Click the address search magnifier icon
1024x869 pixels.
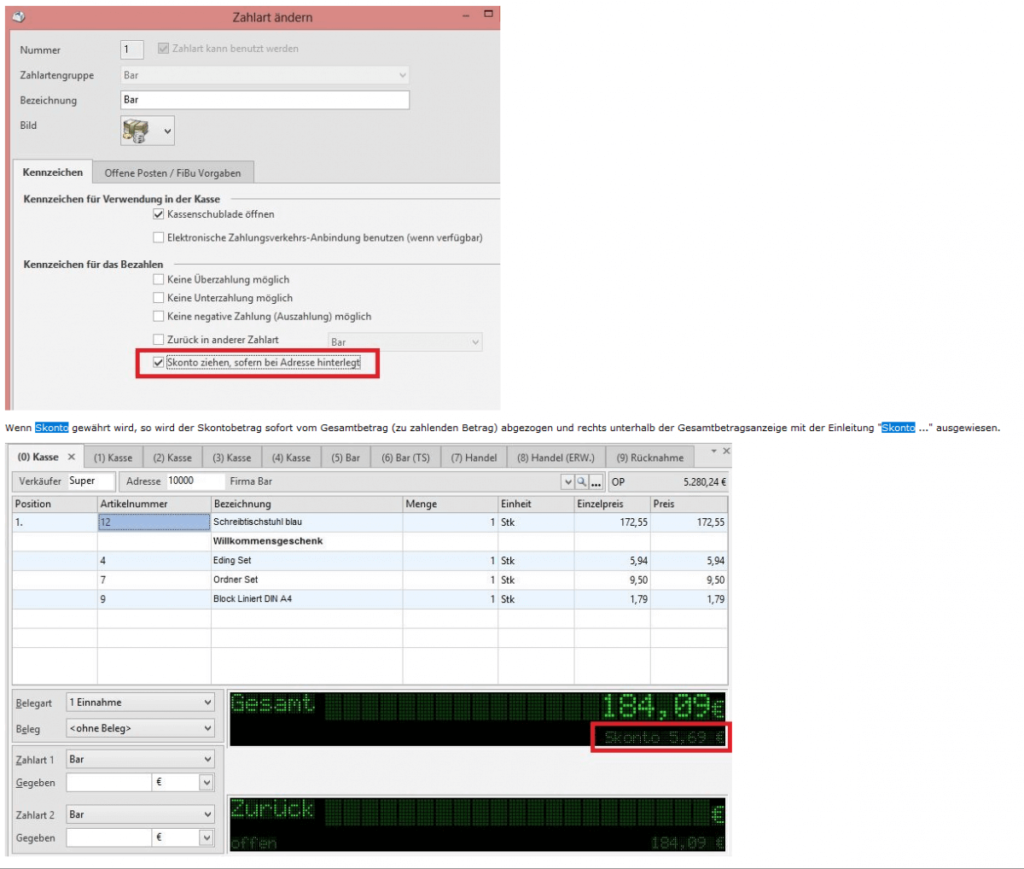coord(583,482)
